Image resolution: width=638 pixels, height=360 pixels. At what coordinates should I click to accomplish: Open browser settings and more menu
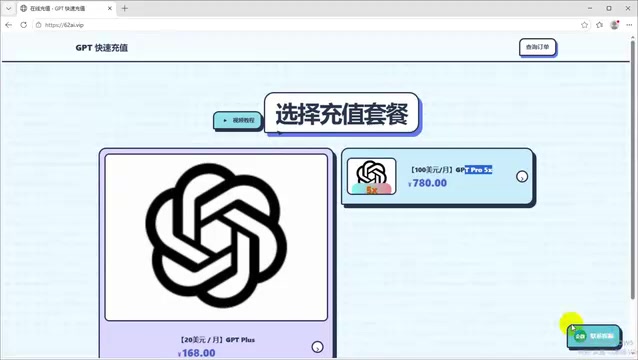629,25
